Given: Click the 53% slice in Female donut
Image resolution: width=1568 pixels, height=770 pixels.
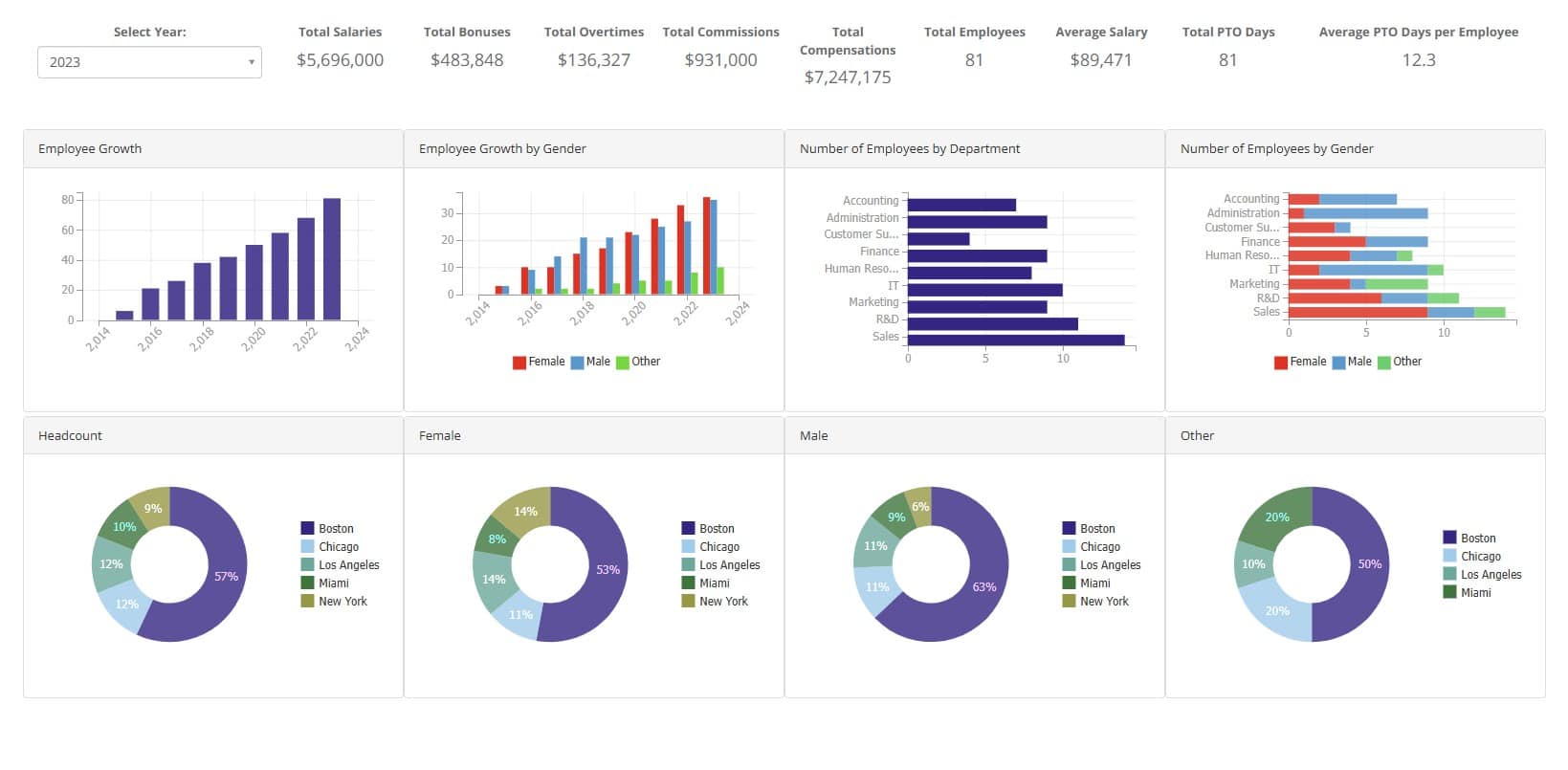Looking at the screenshot, I should [607, 570].
